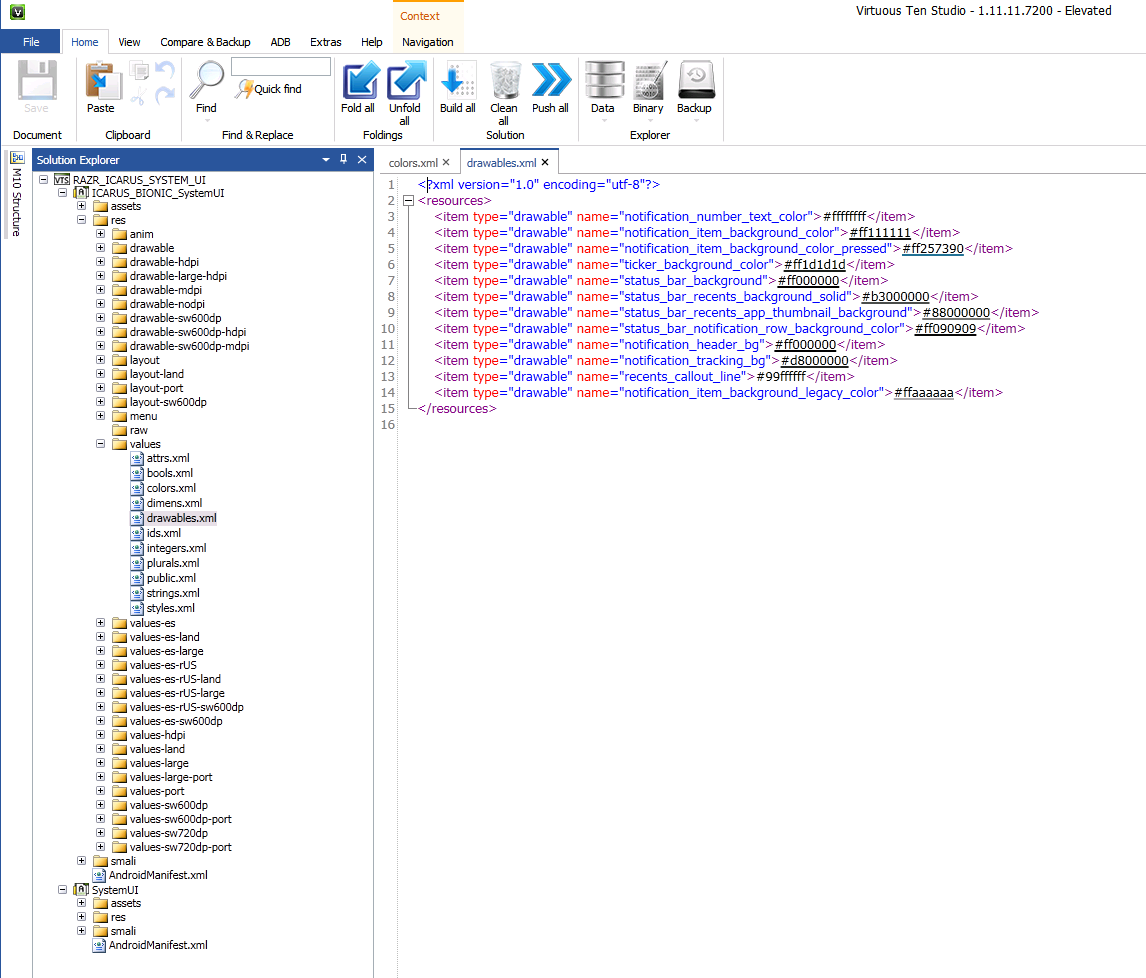Open the Compare & Backup ribbon tab
The image size is (1146, 978).
[x=205, y=42]
